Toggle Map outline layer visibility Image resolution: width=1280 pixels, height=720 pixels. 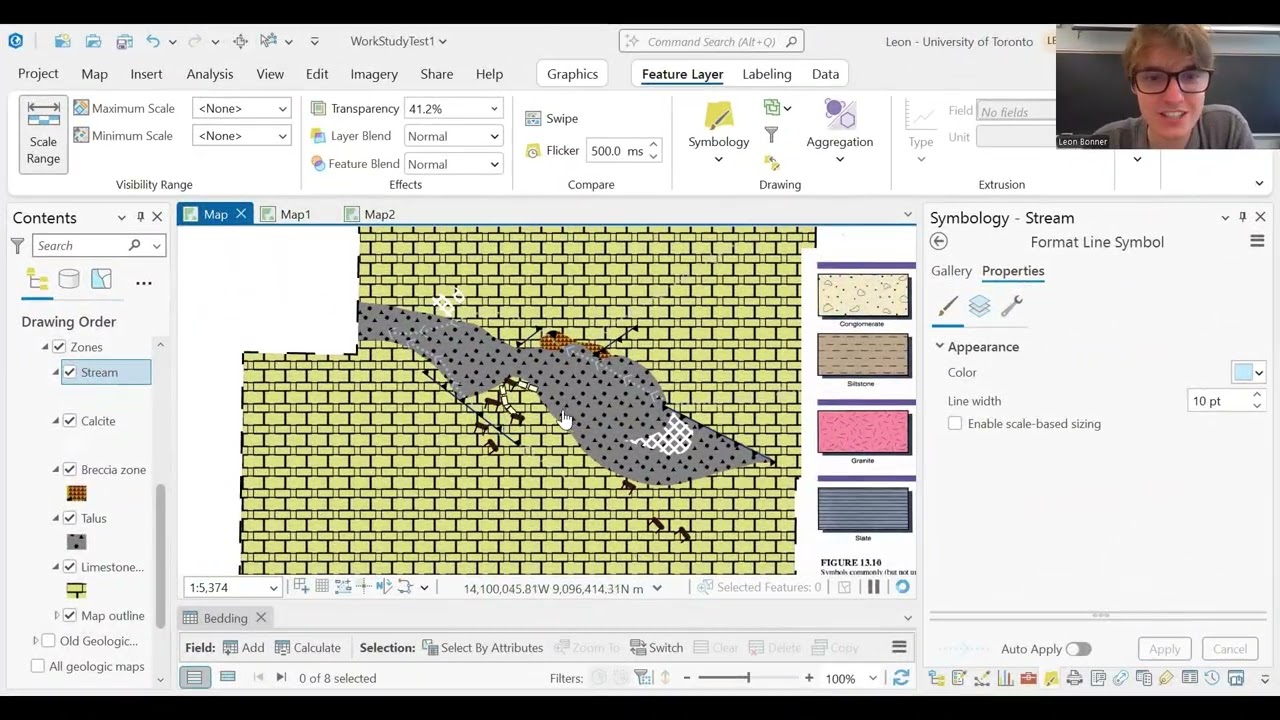(70, 616)
